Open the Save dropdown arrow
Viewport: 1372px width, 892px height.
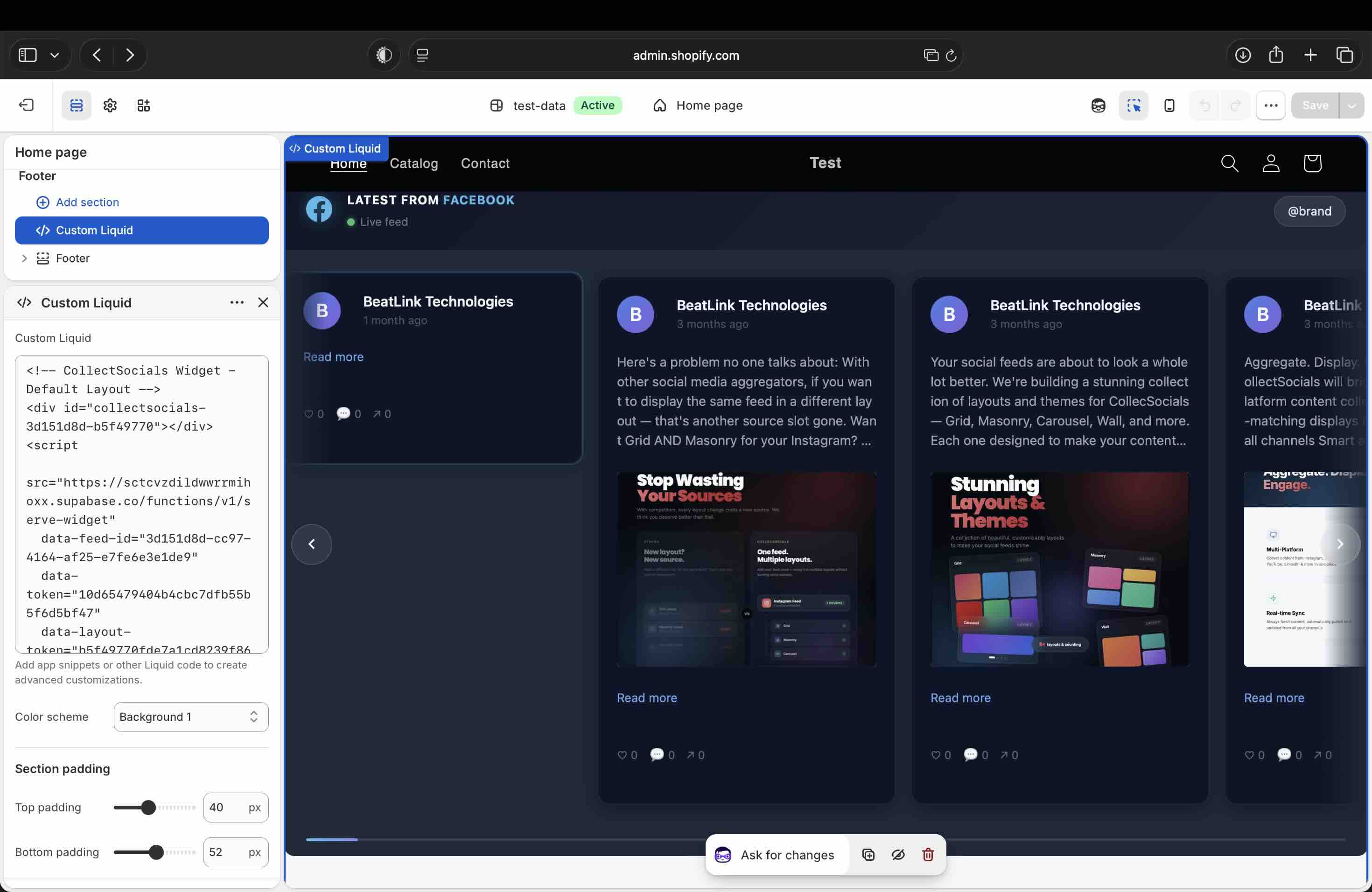pyautogui.click(x=1352, y=105)
